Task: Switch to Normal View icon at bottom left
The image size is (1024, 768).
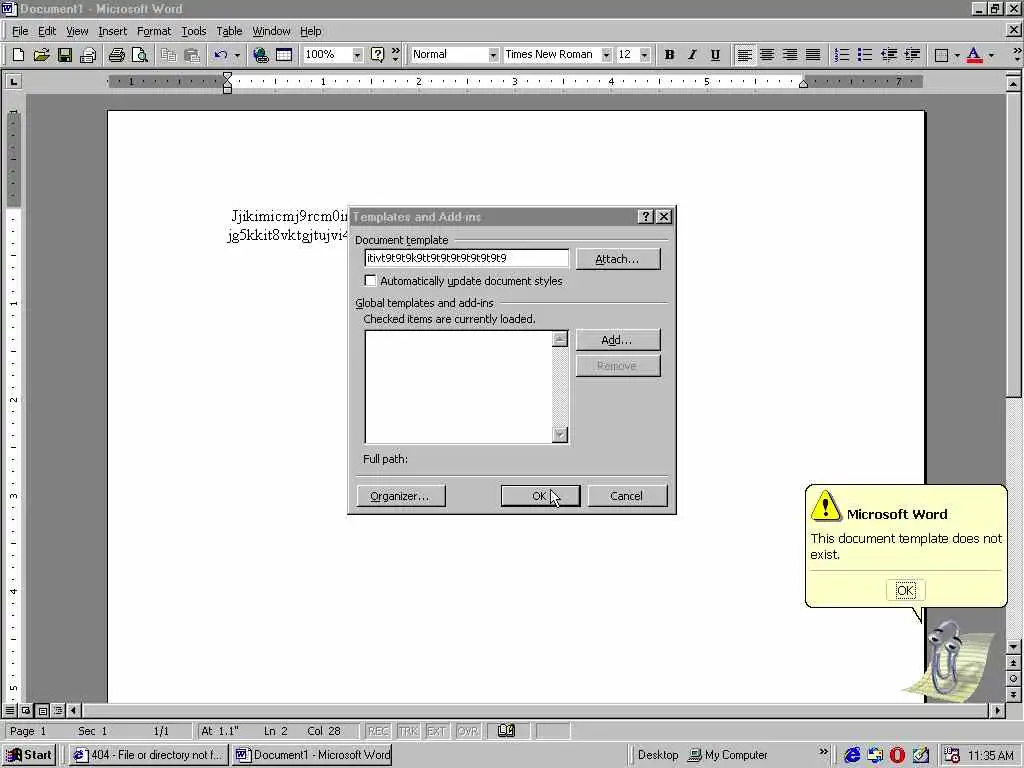Action: coord(10,710)
